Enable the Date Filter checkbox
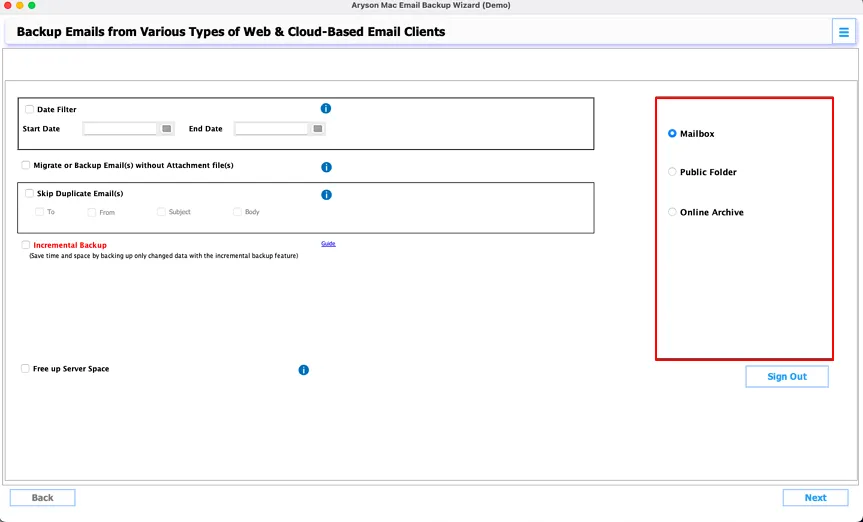Screen dimensions: 863x522 (x=29, y=109)
